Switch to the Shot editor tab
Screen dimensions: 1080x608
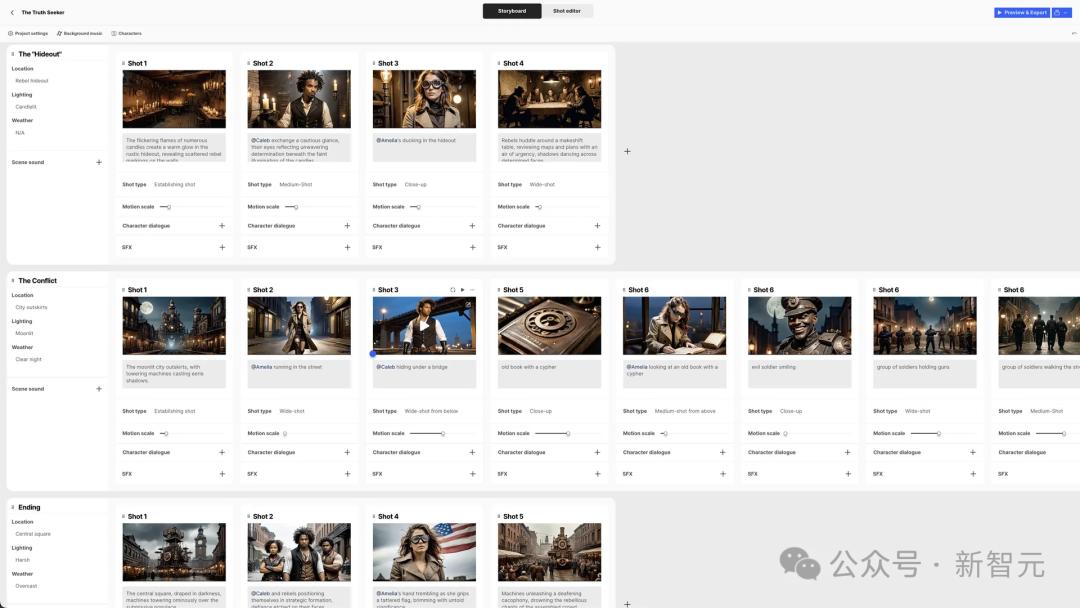tap(567, 11)
